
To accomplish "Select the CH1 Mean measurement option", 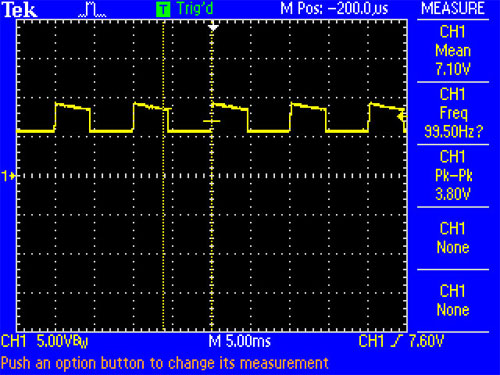I will click(x=453, y=51).
